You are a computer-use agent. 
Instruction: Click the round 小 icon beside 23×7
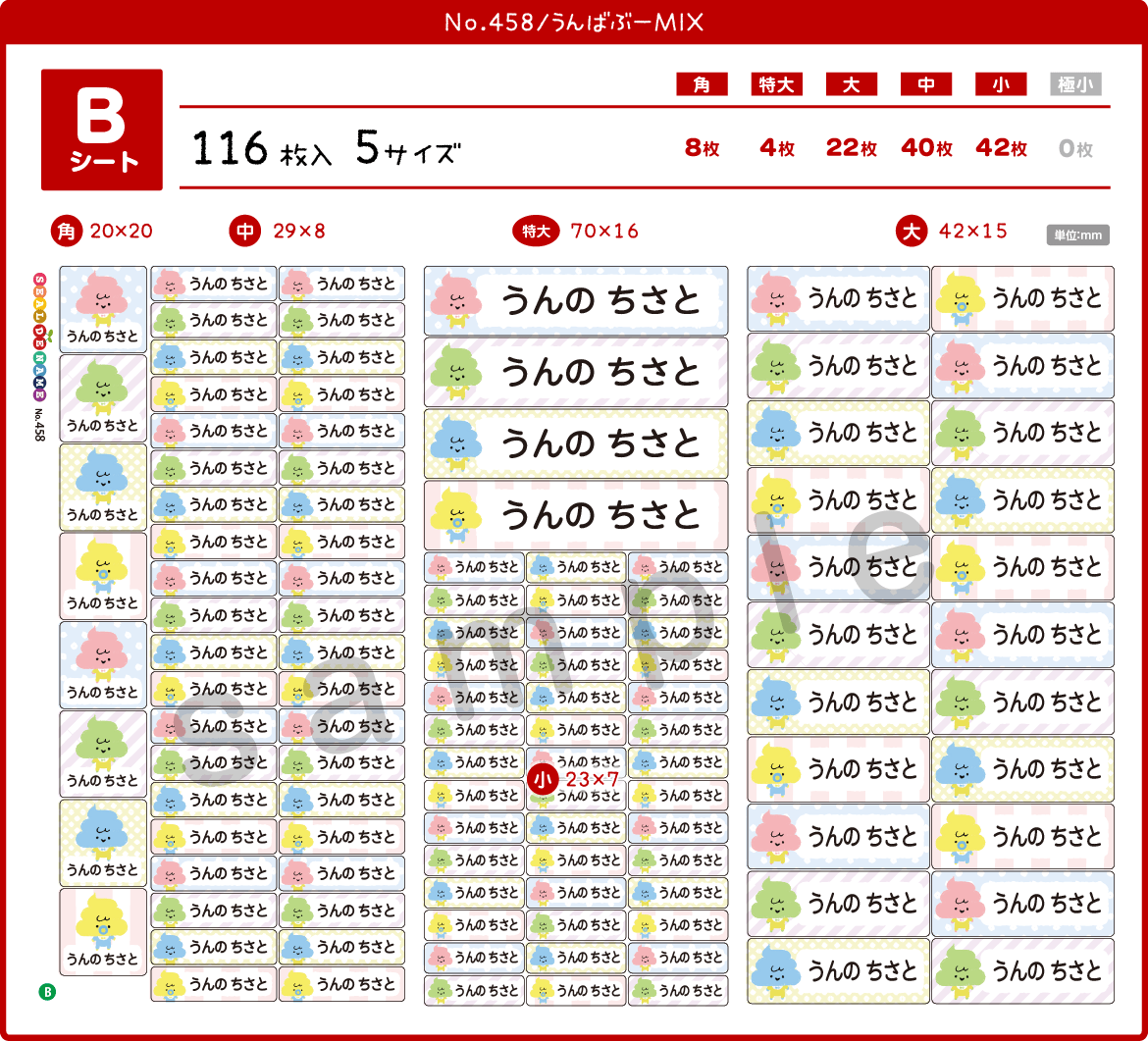543,780
